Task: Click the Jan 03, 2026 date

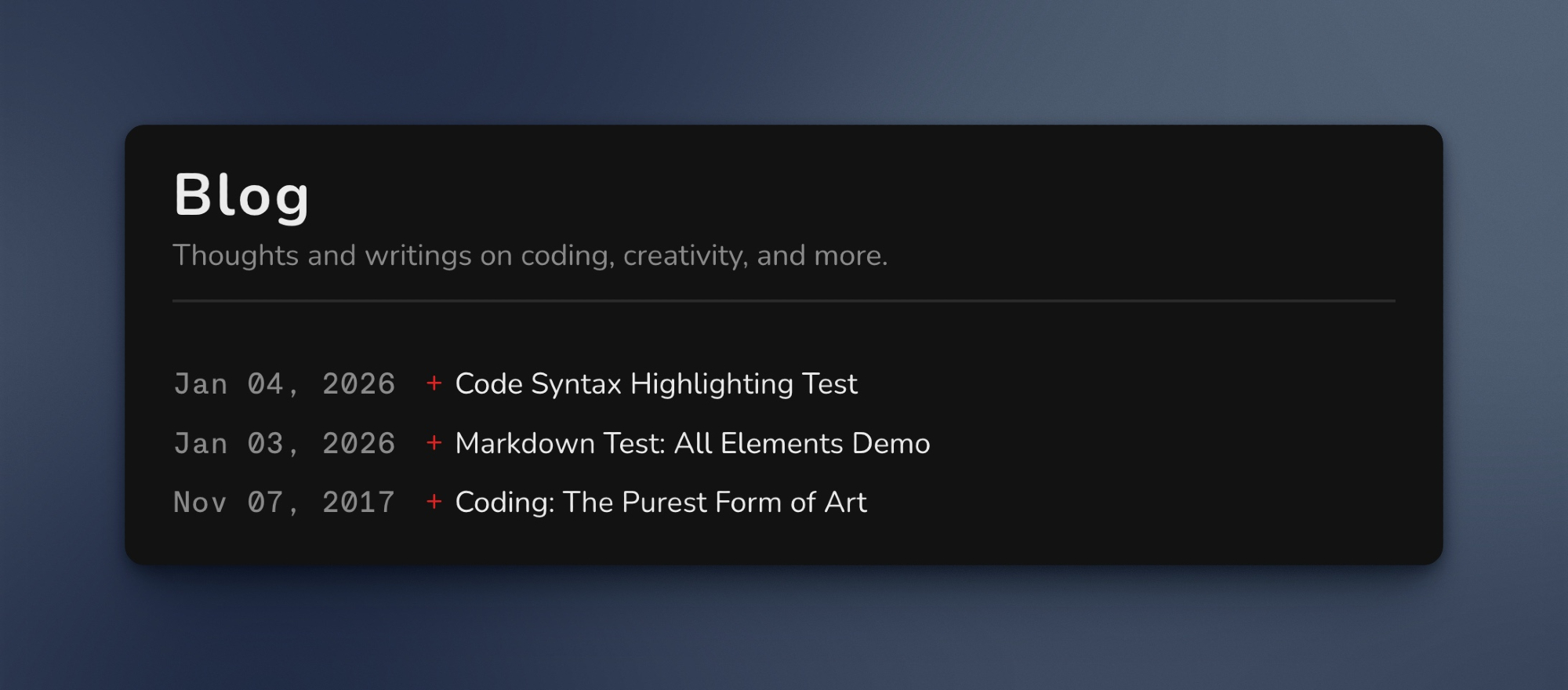Action: click(x=284, y=444)
